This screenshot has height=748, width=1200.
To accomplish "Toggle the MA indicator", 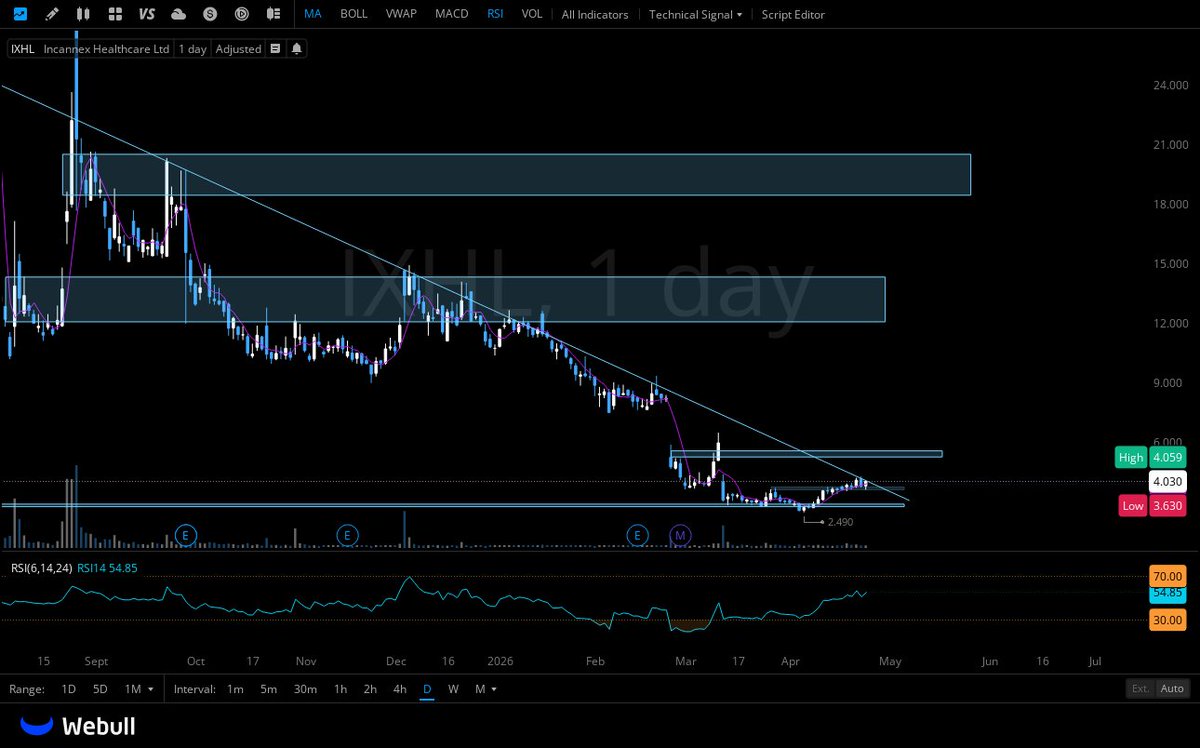I will [x=313, y=14].
